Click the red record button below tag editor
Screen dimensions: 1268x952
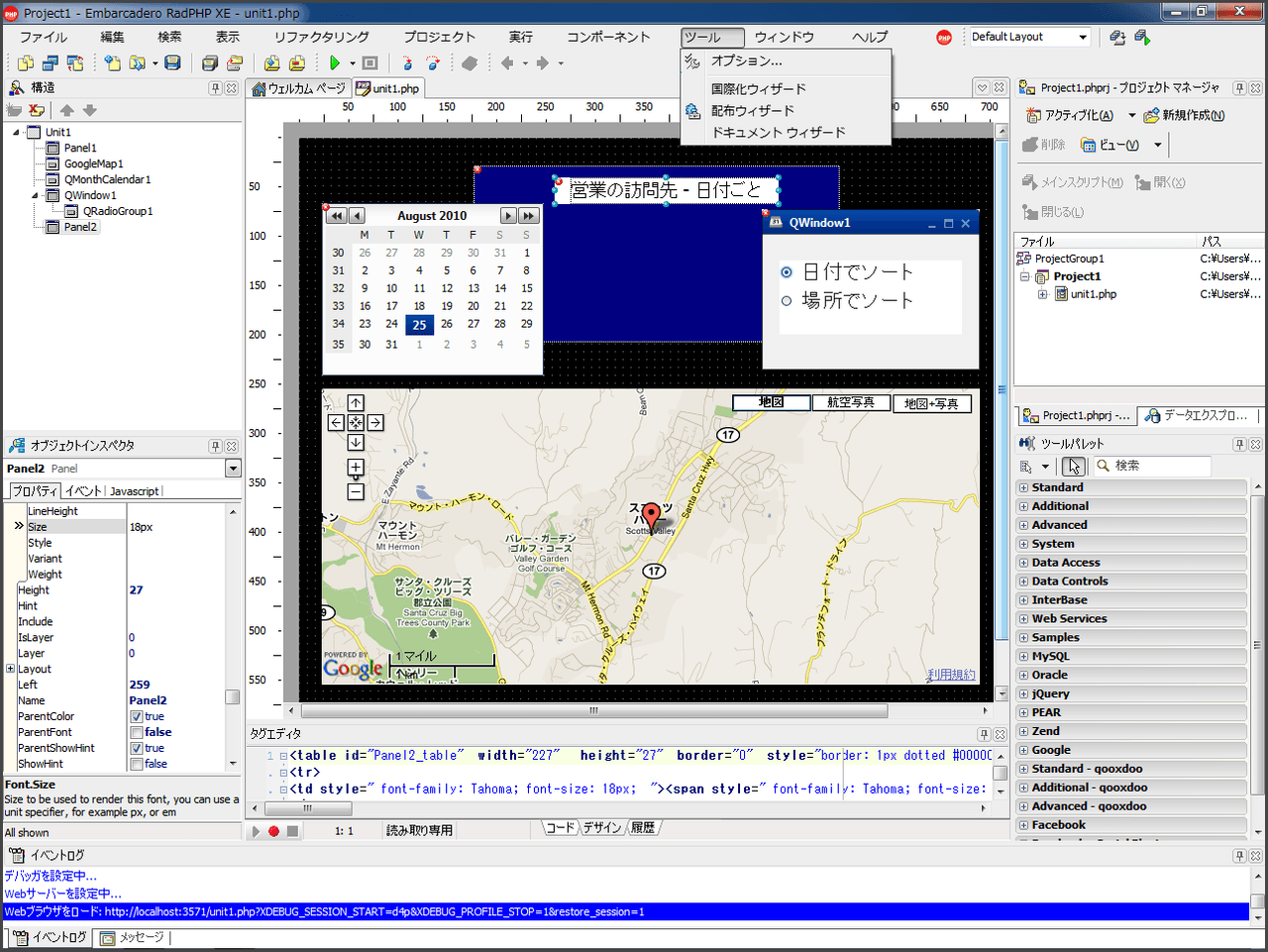[273, 831]
